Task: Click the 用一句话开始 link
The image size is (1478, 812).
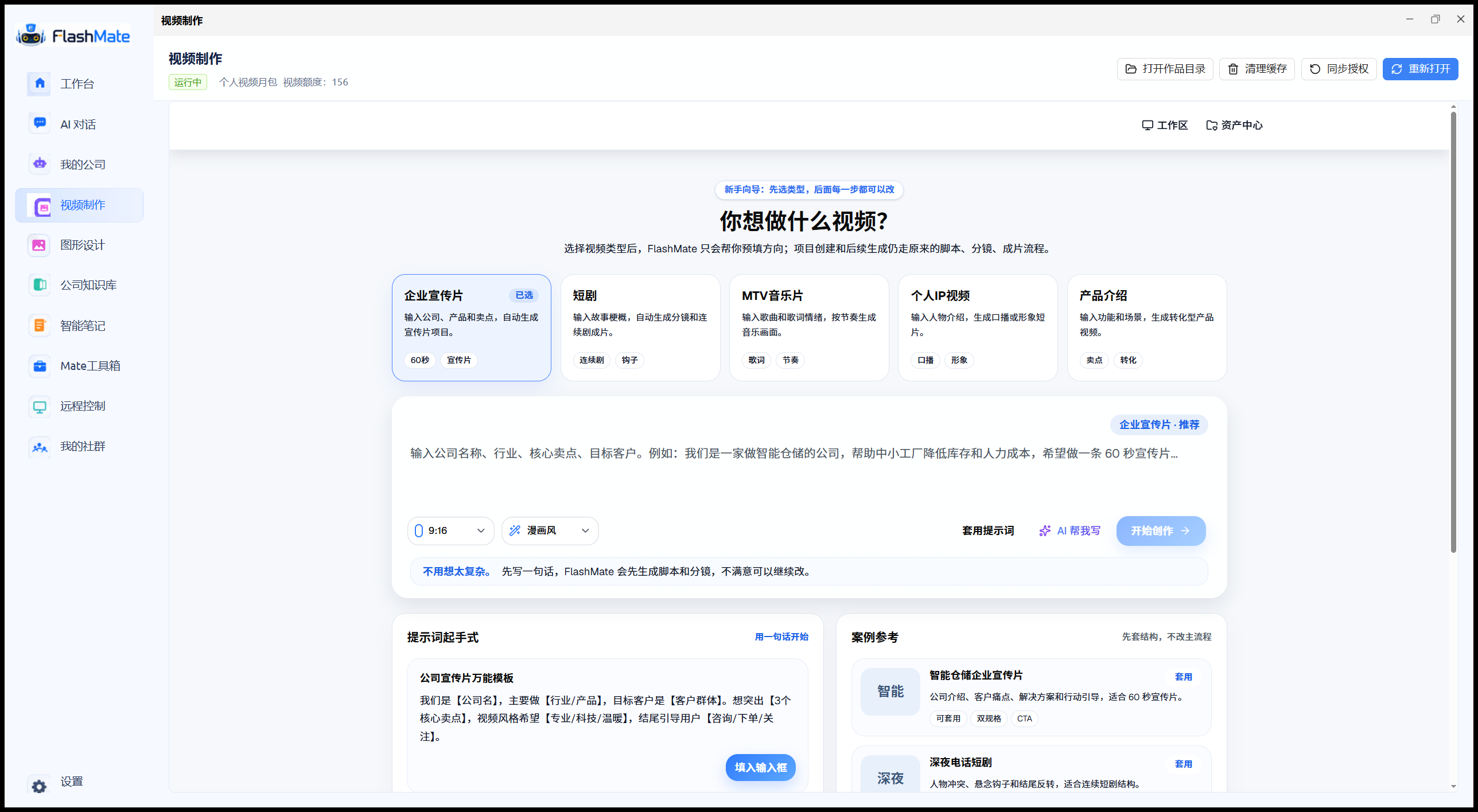Action: click(781, 637)
